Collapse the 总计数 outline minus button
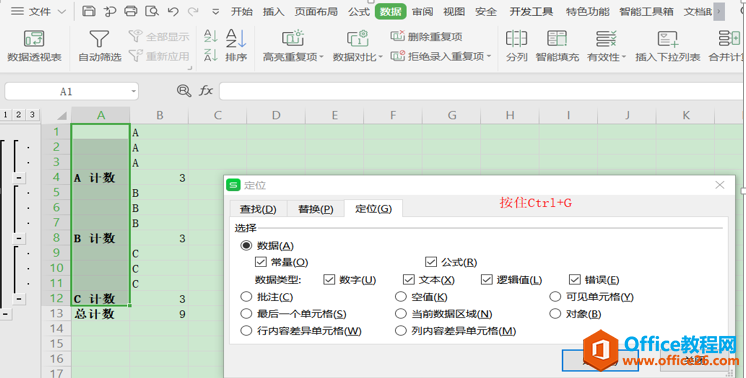 tap(5, 314)
